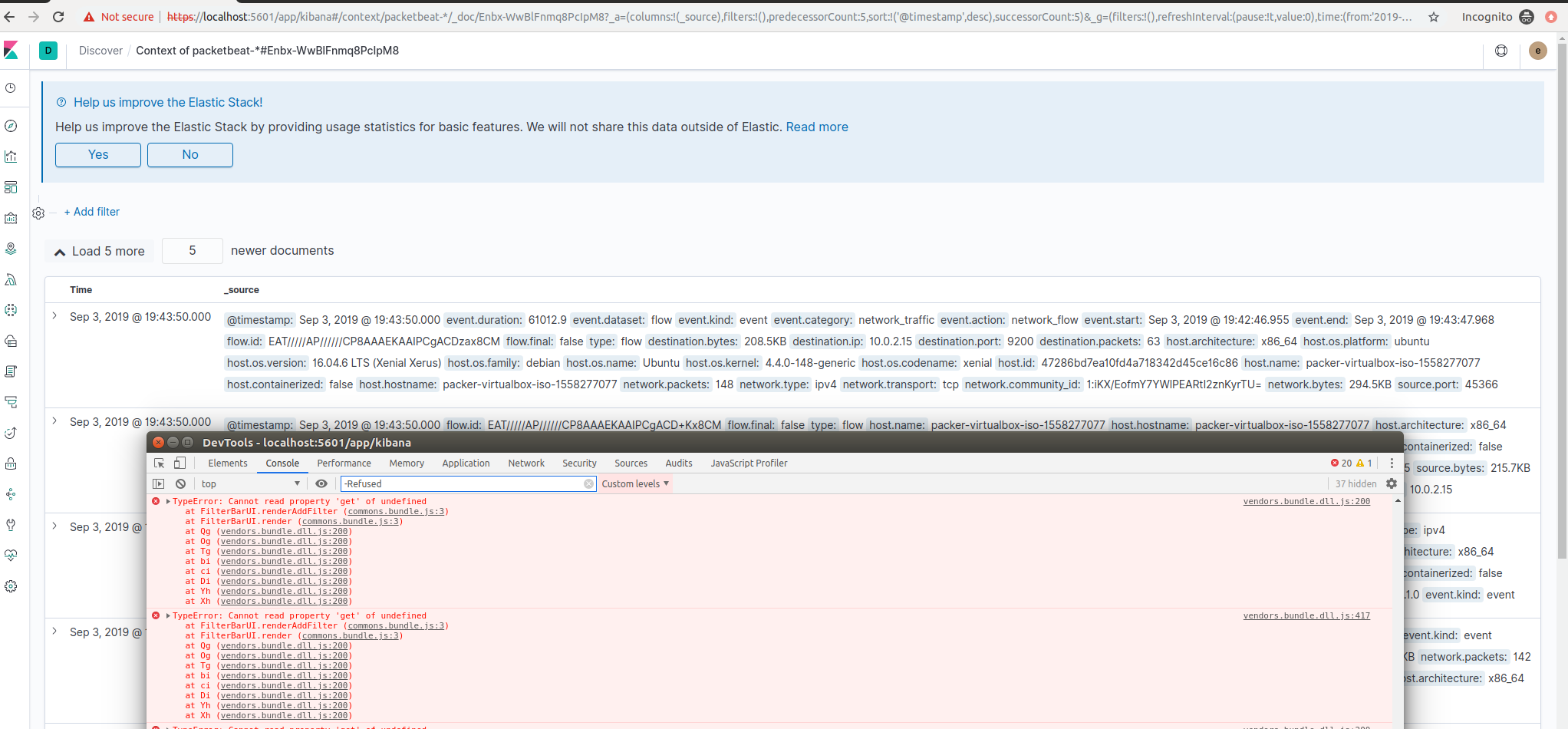Open Stack Management via the gear icon
The image size is (1568, 729).
(12, 586)
